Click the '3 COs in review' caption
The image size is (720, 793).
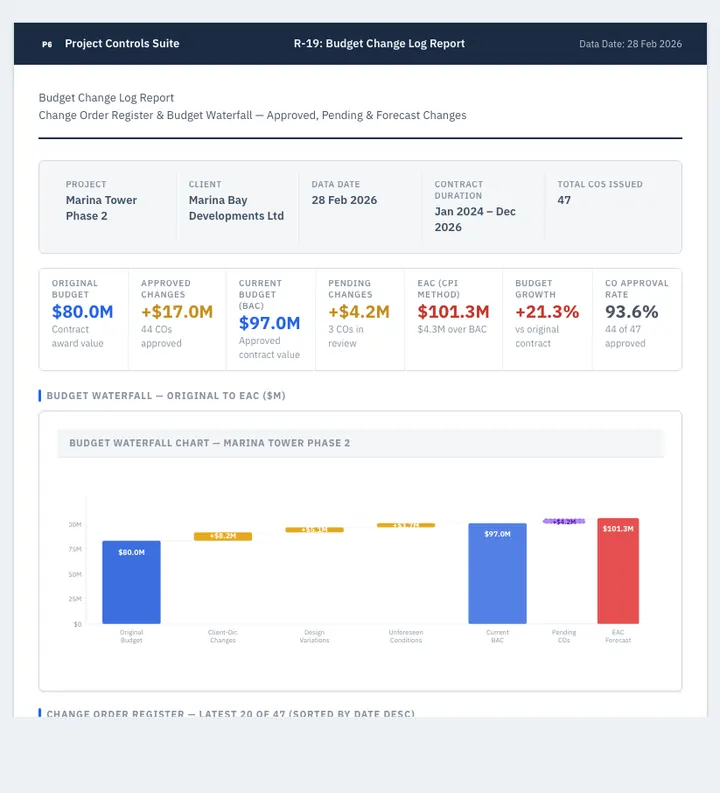tap(346, 336)
